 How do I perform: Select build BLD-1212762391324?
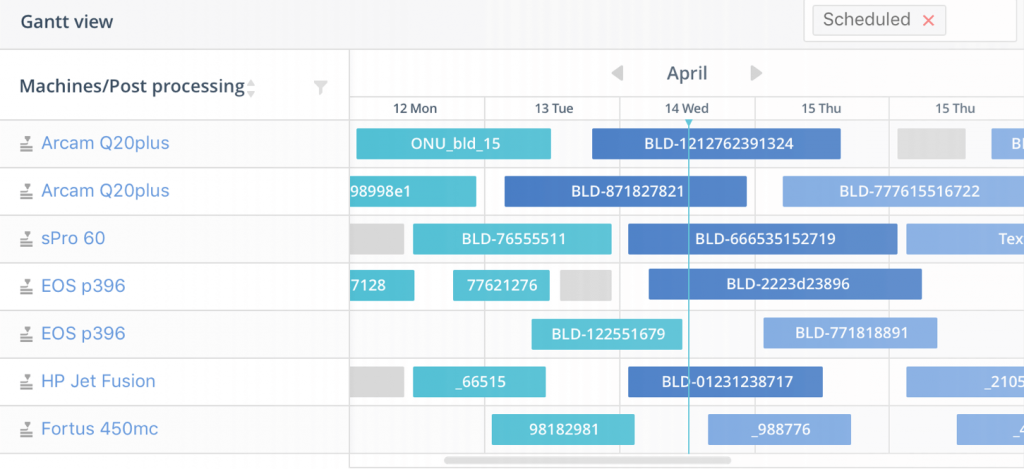coord(716,144)
